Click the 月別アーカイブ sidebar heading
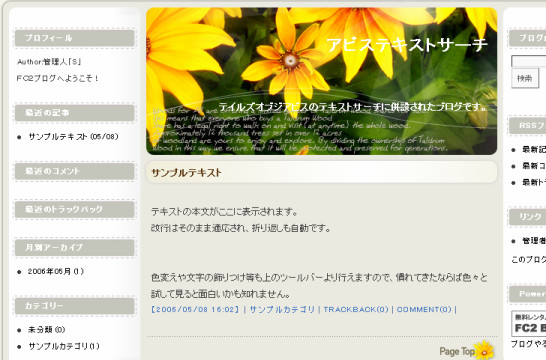The width and height of the screenshot is (546, 360). 75,248
